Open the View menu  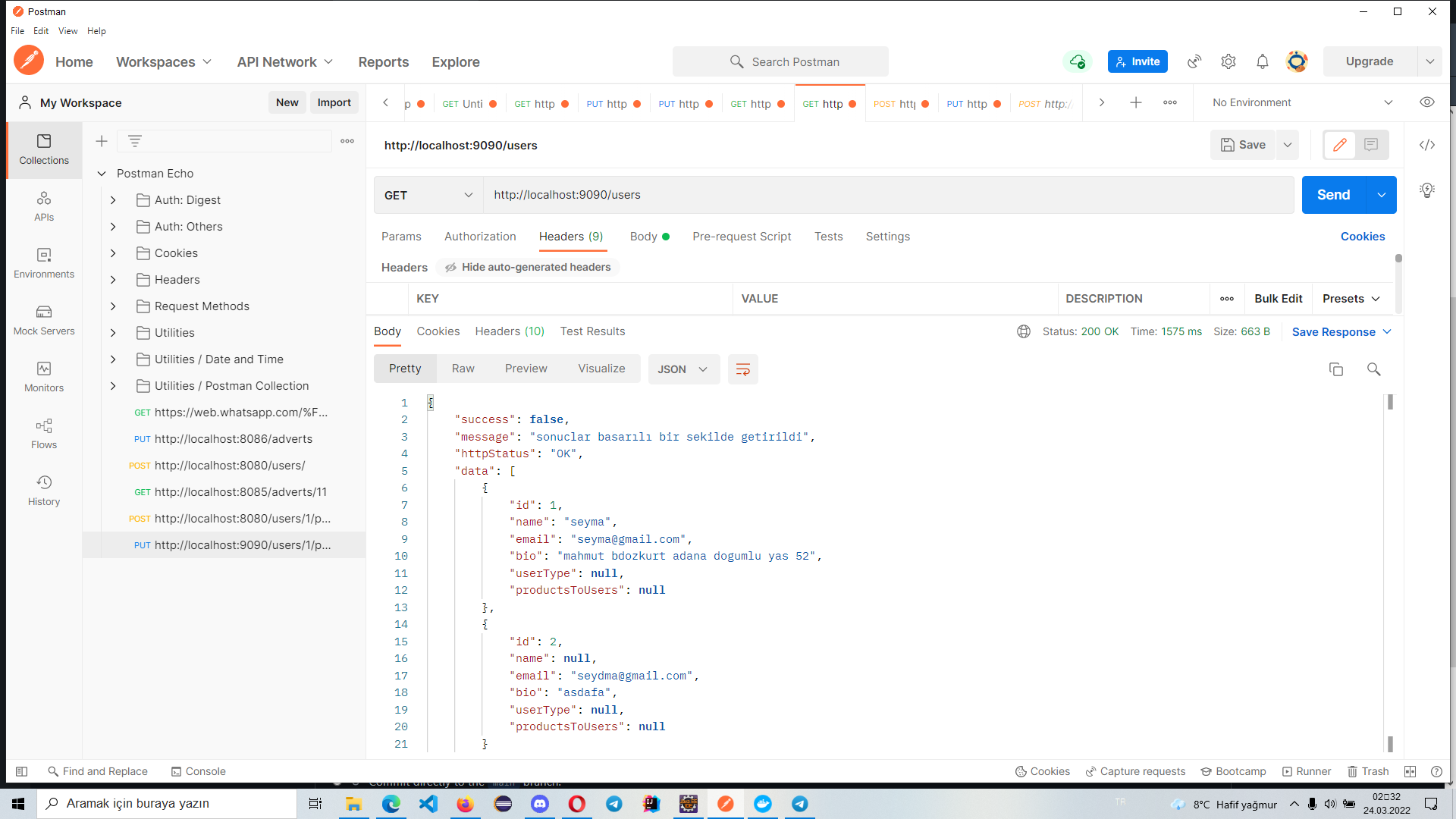pos(67,31)
